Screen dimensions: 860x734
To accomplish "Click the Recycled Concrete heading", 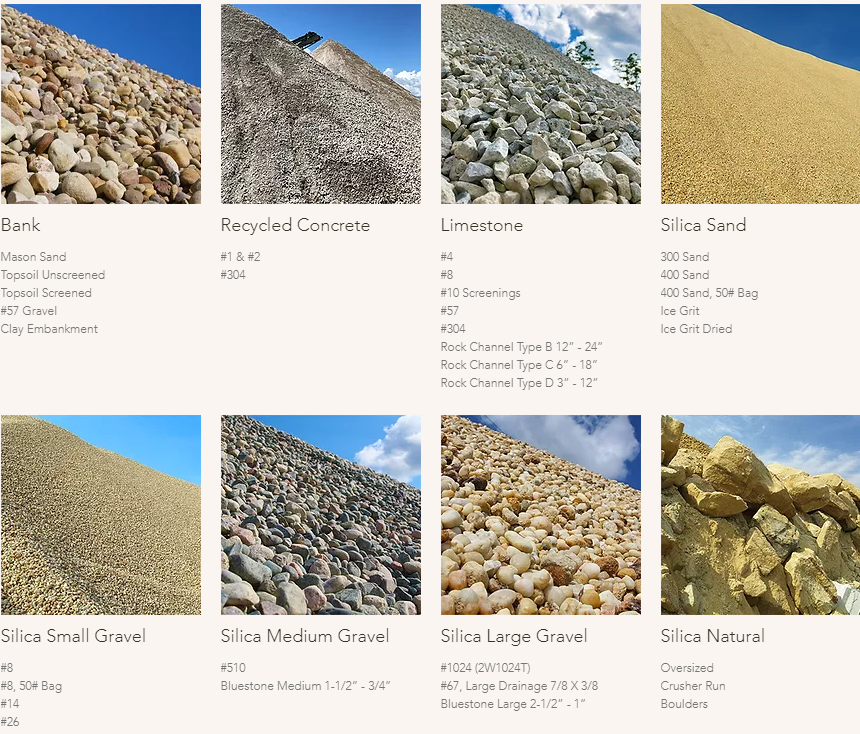I will [295, 225].
